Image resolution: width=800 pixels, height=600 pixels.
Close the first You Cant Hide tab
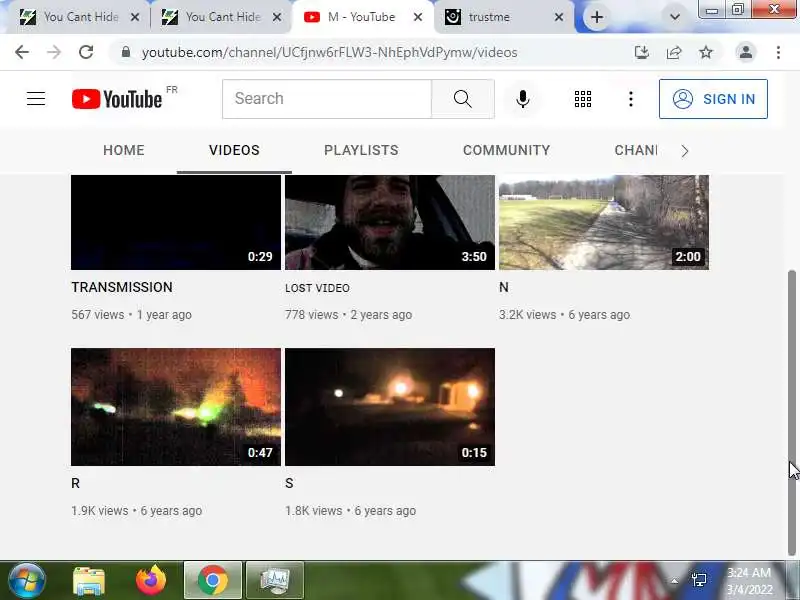(x=135, y=17)
